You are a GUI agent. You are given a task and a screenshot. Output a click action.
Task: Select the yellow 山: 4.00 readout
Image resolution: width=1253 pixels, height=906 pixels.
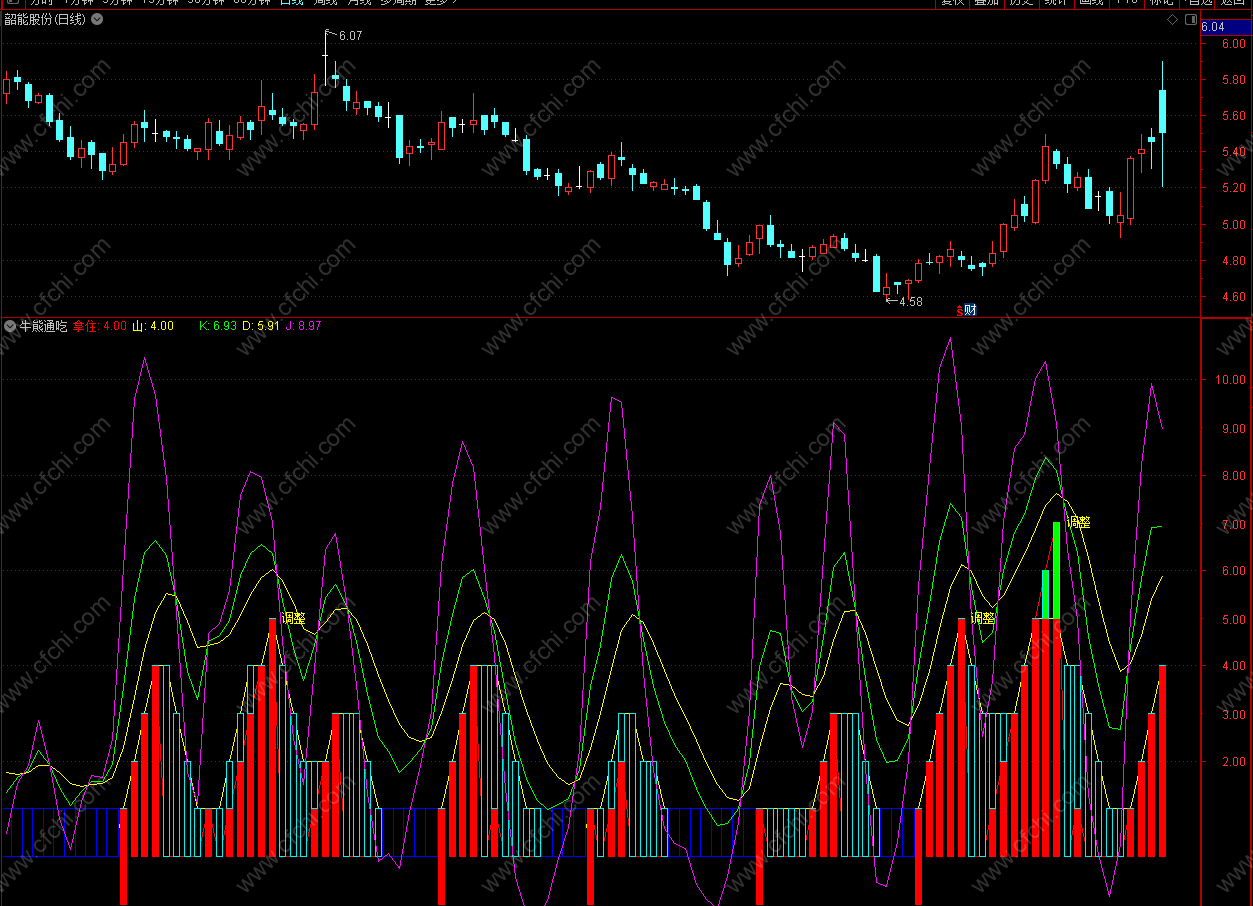coord(153,326)
